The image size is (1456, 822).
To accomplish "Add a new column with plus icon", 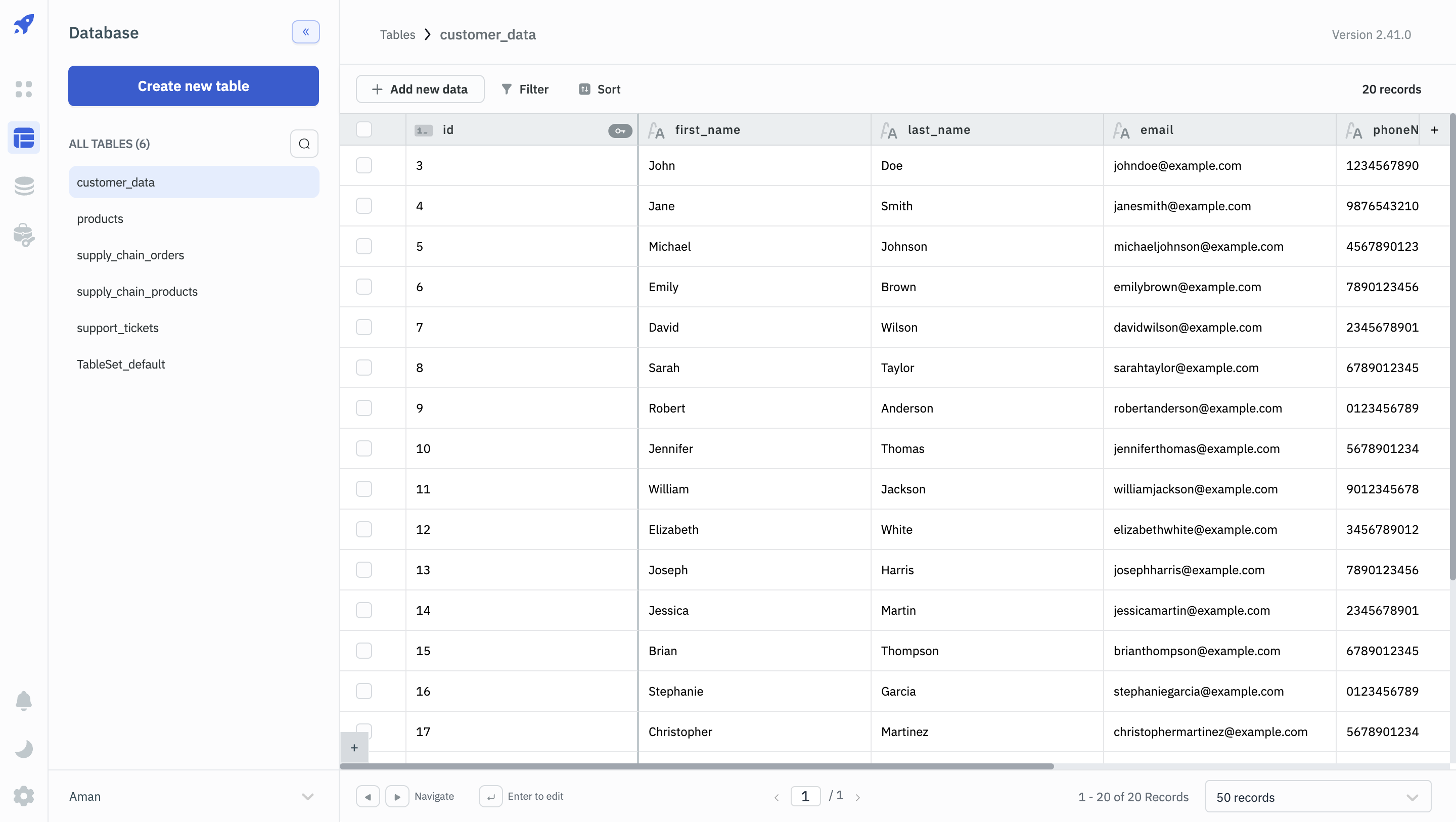I will pyautogui.click(x=1435, y=130).
